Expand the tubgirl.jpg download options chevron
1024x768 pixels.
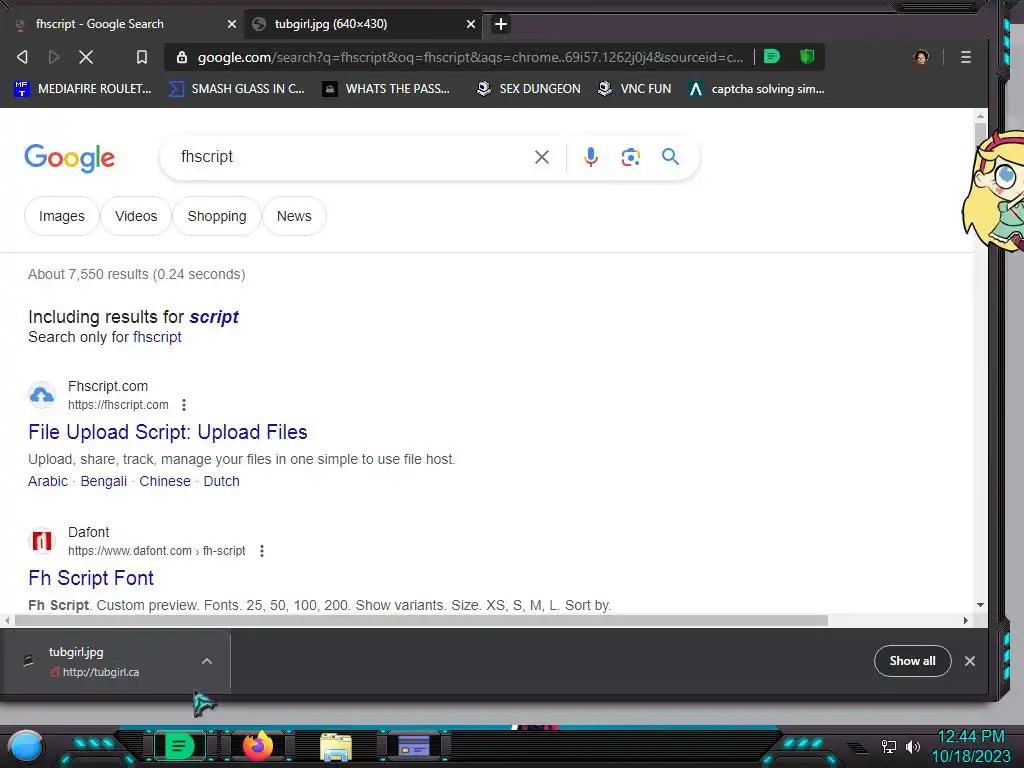207,662
